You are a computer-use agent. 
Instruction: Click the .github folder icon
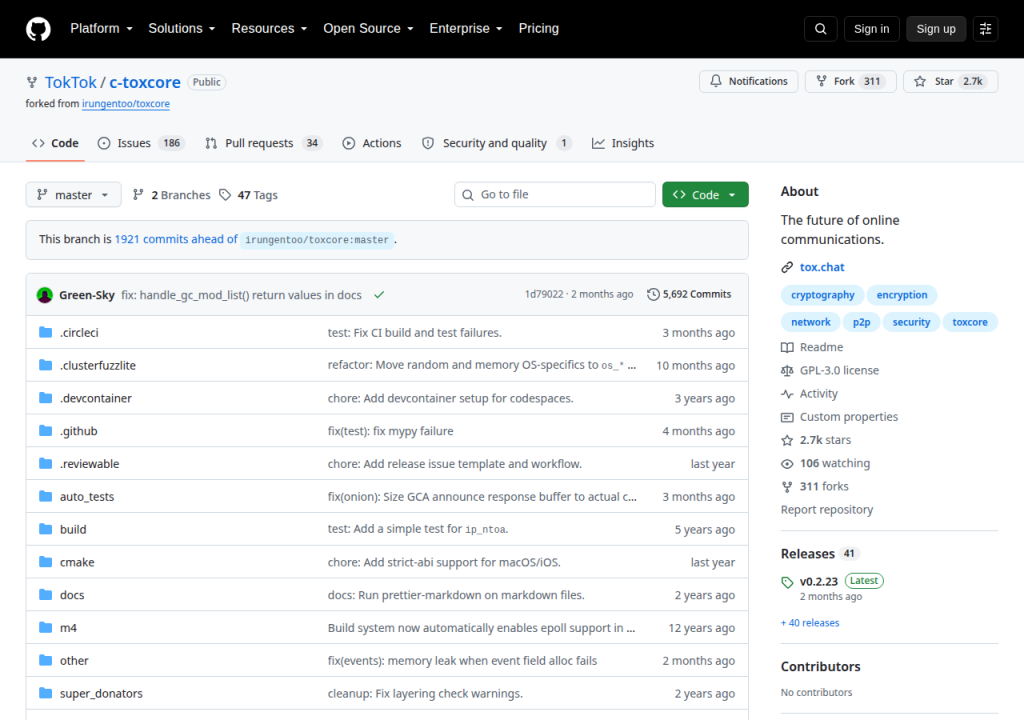click(x=45, y=431)
